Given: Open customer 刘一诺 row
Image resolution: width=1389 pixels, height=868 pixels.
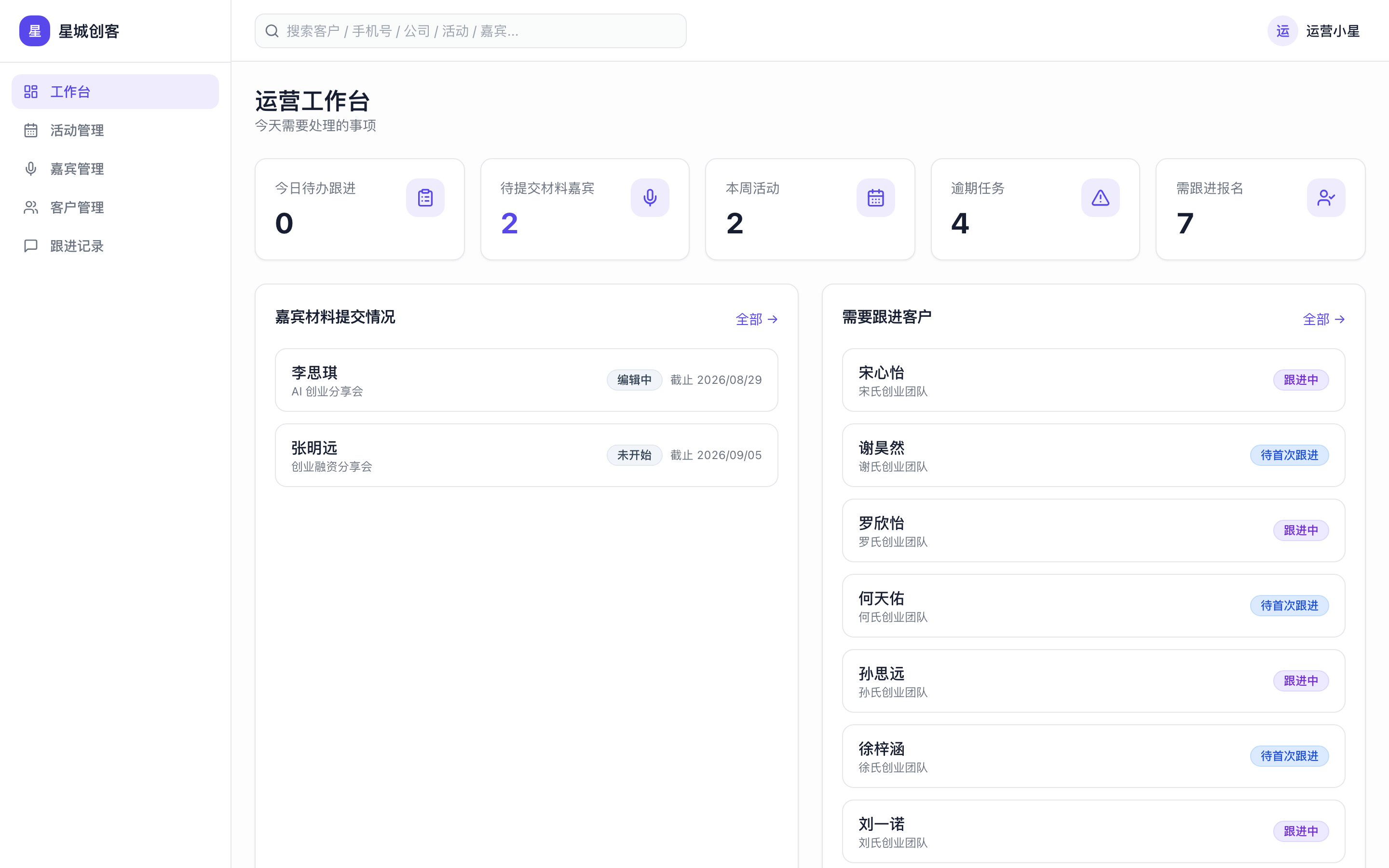Looking at the screenshot, I should point(1093,831).
